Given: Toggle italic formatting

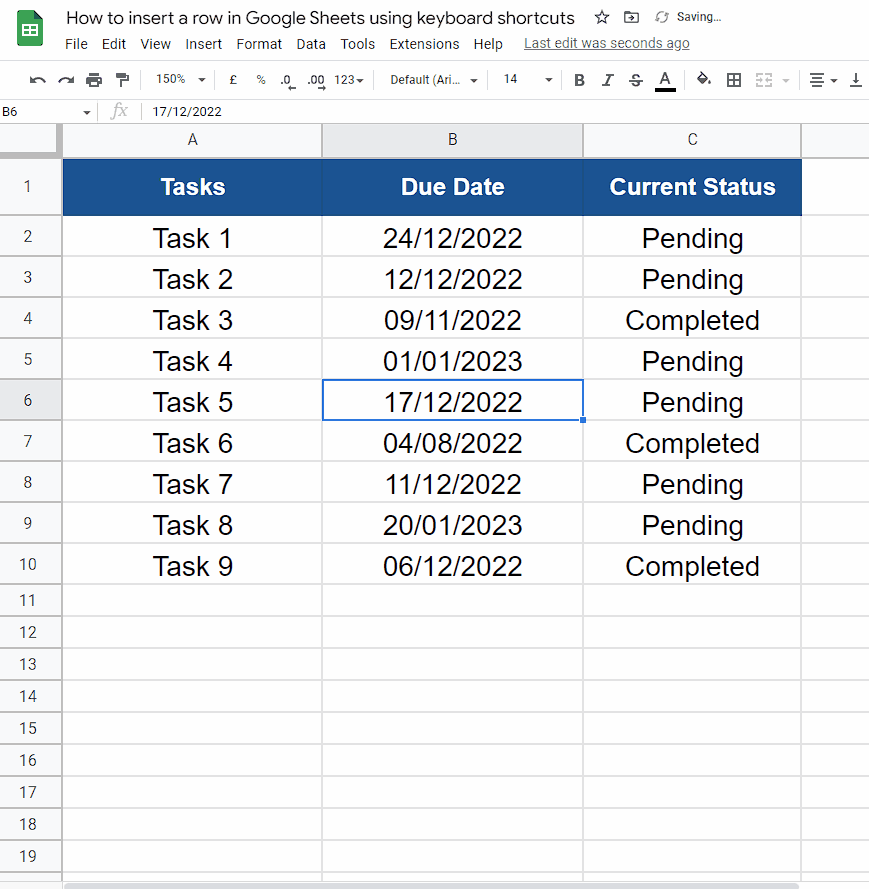Looking at the screenshot, I should [x=607, y=80].
